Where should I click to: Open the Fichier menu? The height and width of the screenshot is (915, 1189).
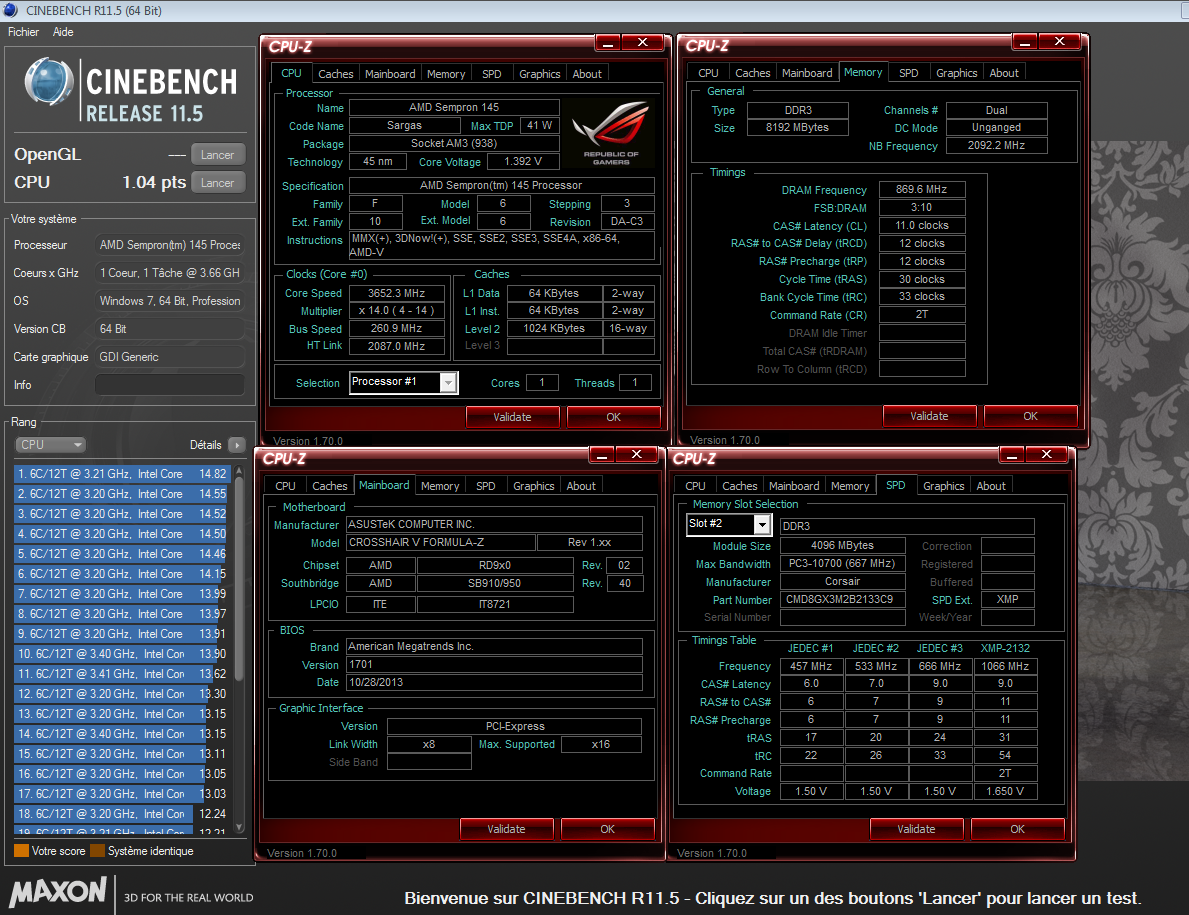coord(24,32)
